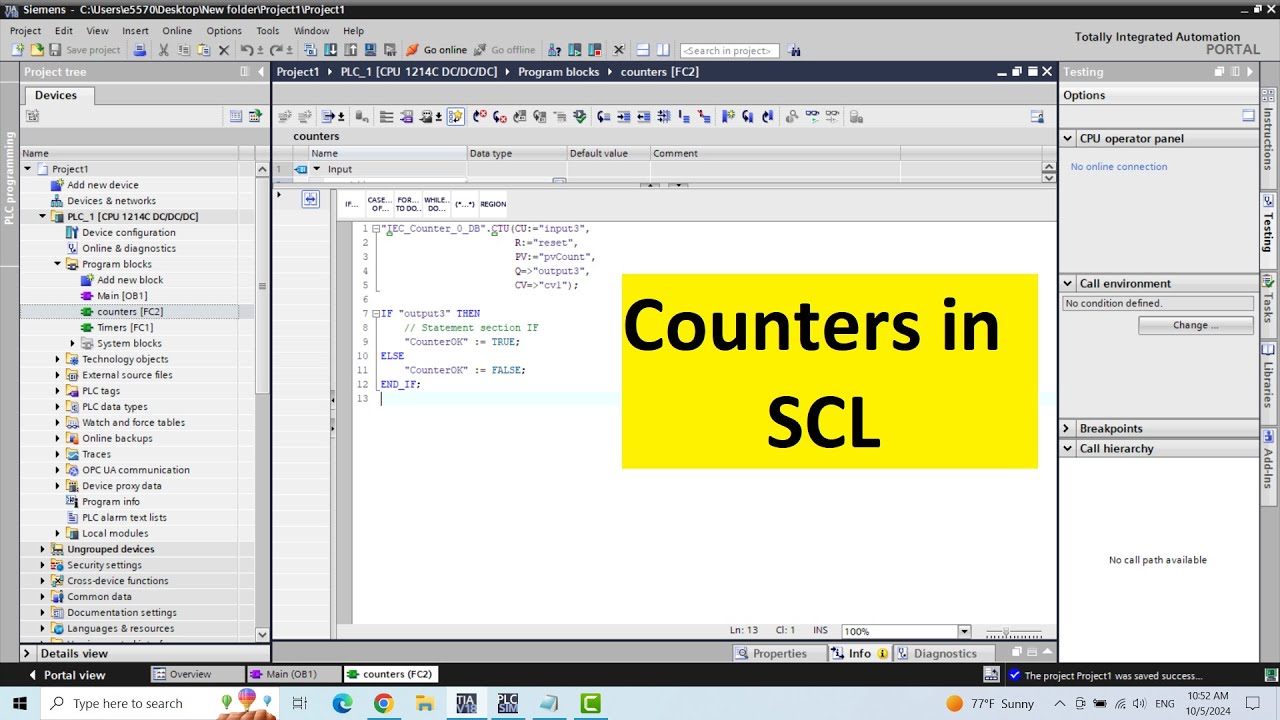Collapse the CTU call code fold marker

point(376,229)
